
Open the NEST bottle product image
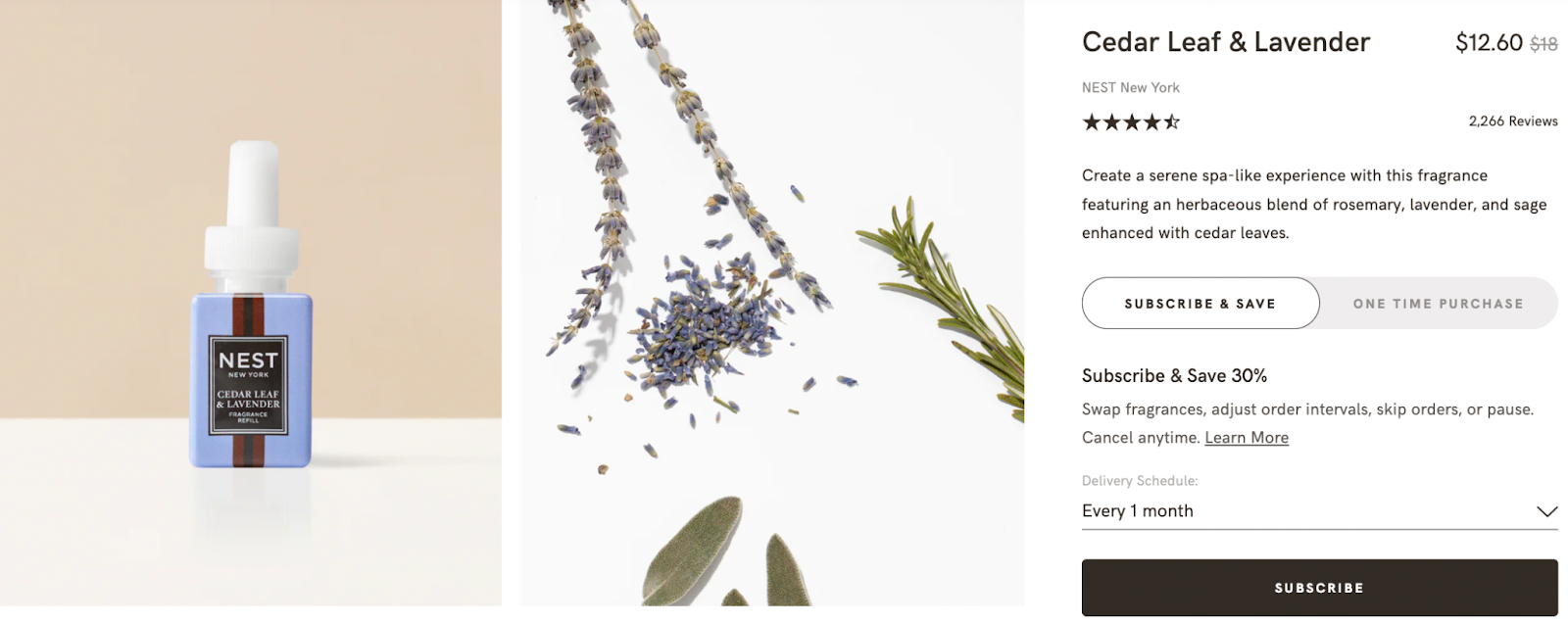(x=251, y=303)
